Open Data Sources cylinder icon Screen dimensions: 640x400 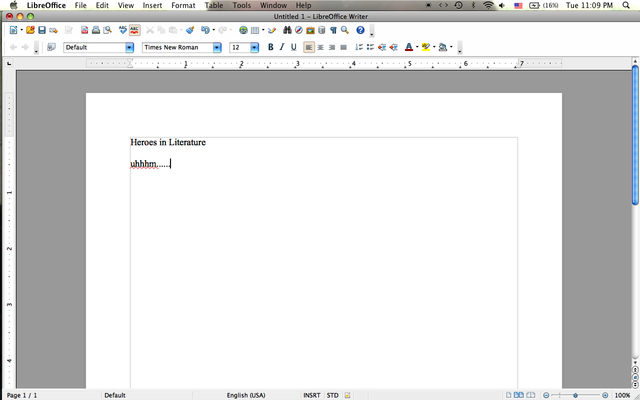pyautogui.click(x=322, y=30)
